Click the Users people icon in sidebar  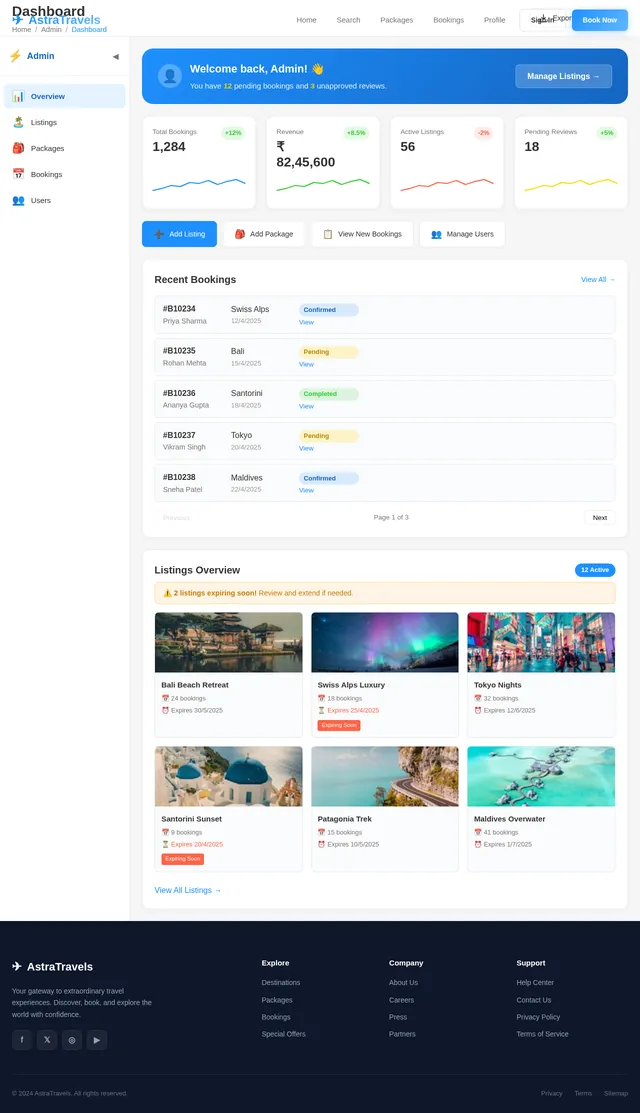point(18,200)
